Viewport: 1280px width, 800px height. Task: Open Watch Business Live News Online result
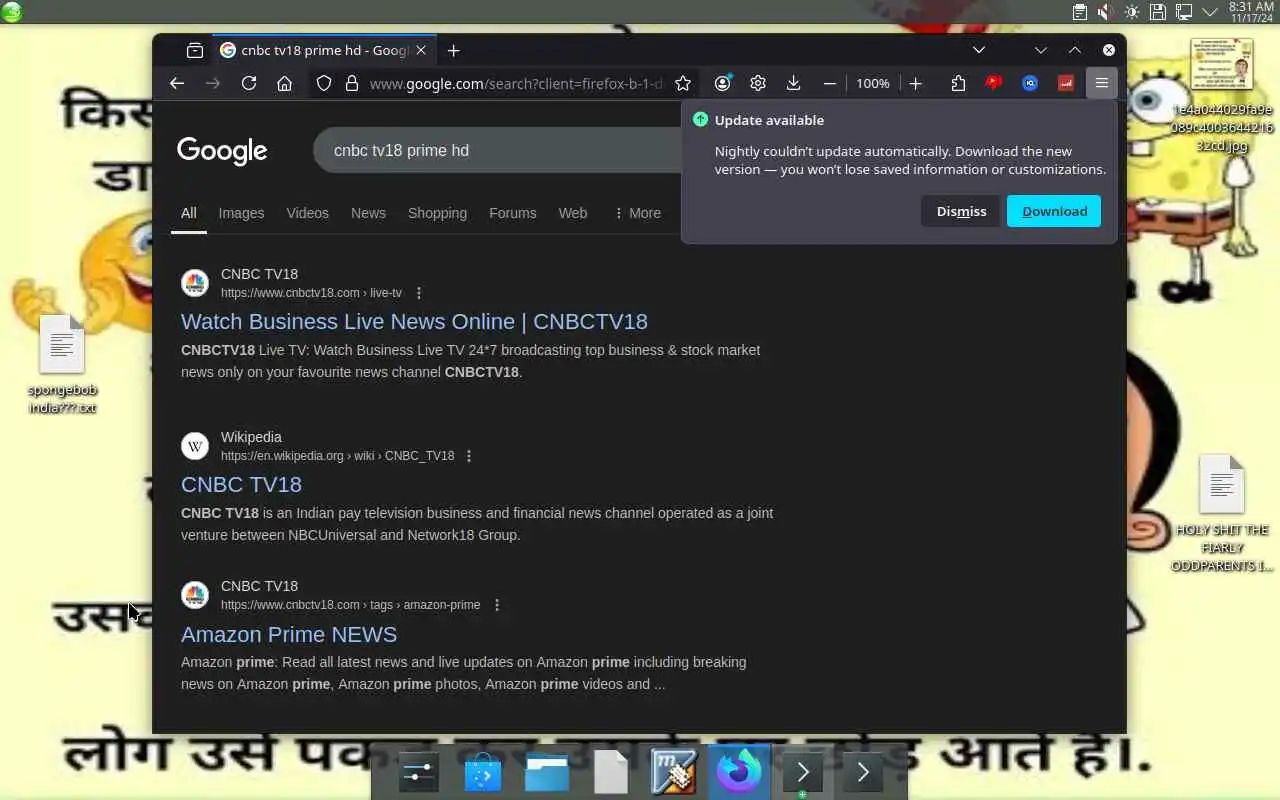(414, 321)
